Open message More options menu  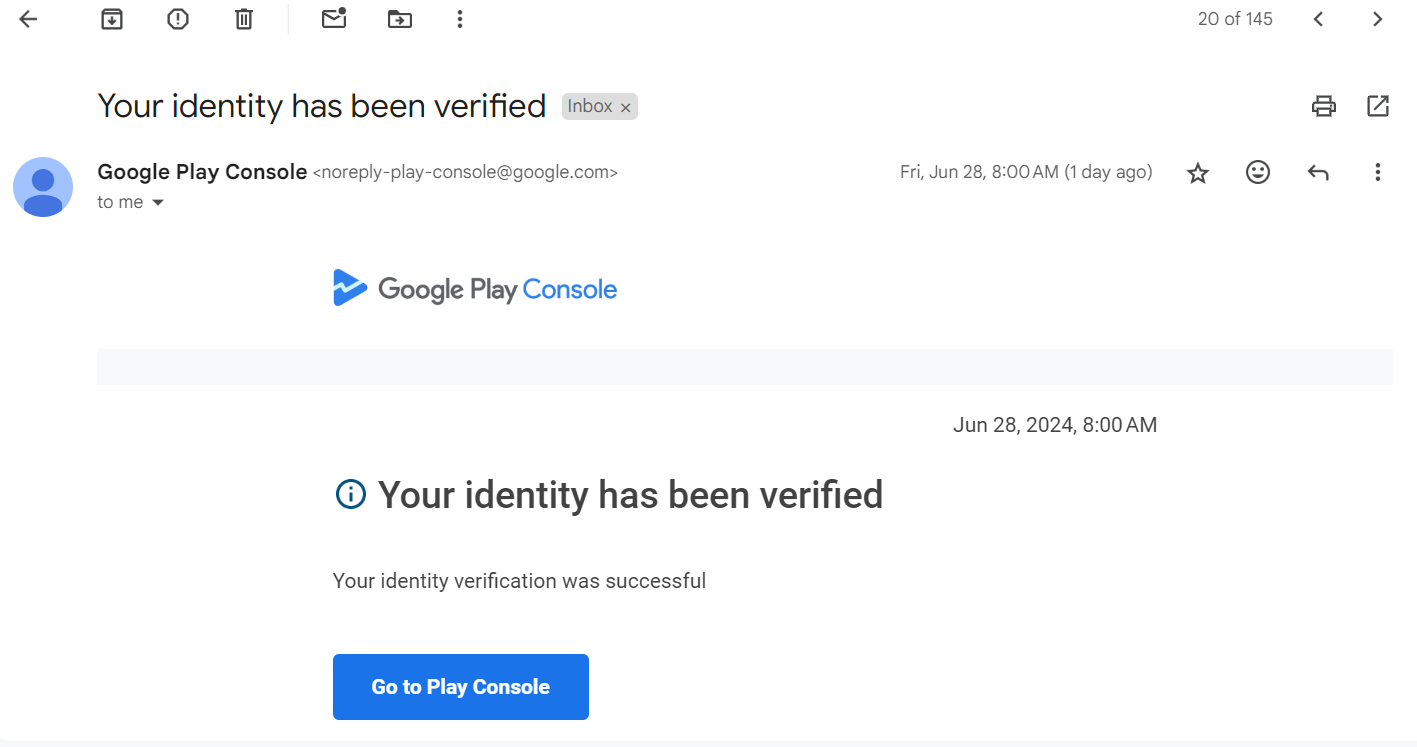tap(1378, 173)
